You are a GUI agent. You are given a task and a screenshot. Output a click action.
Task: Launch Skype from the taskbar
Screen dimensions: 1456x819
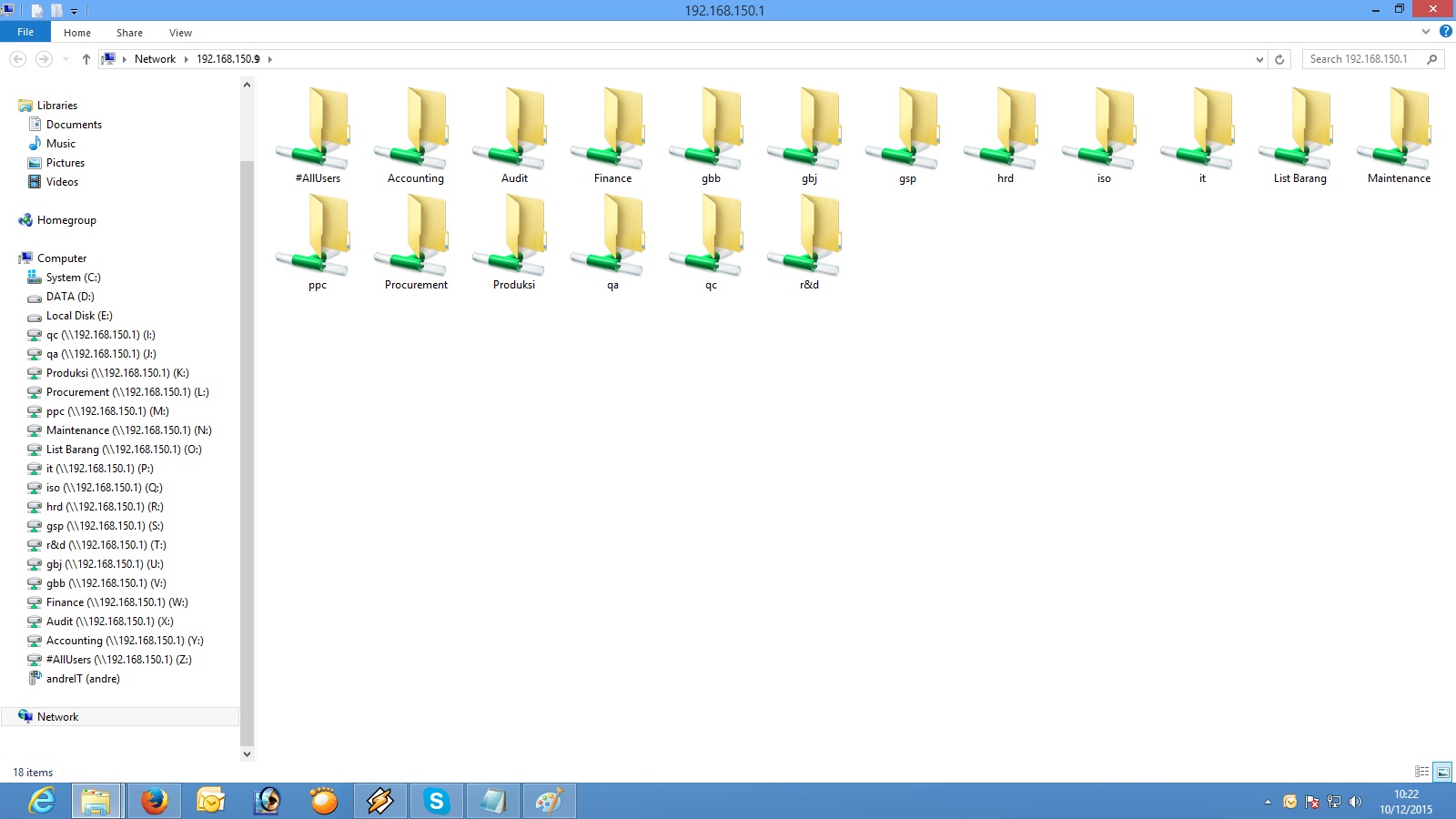point(436,801)
